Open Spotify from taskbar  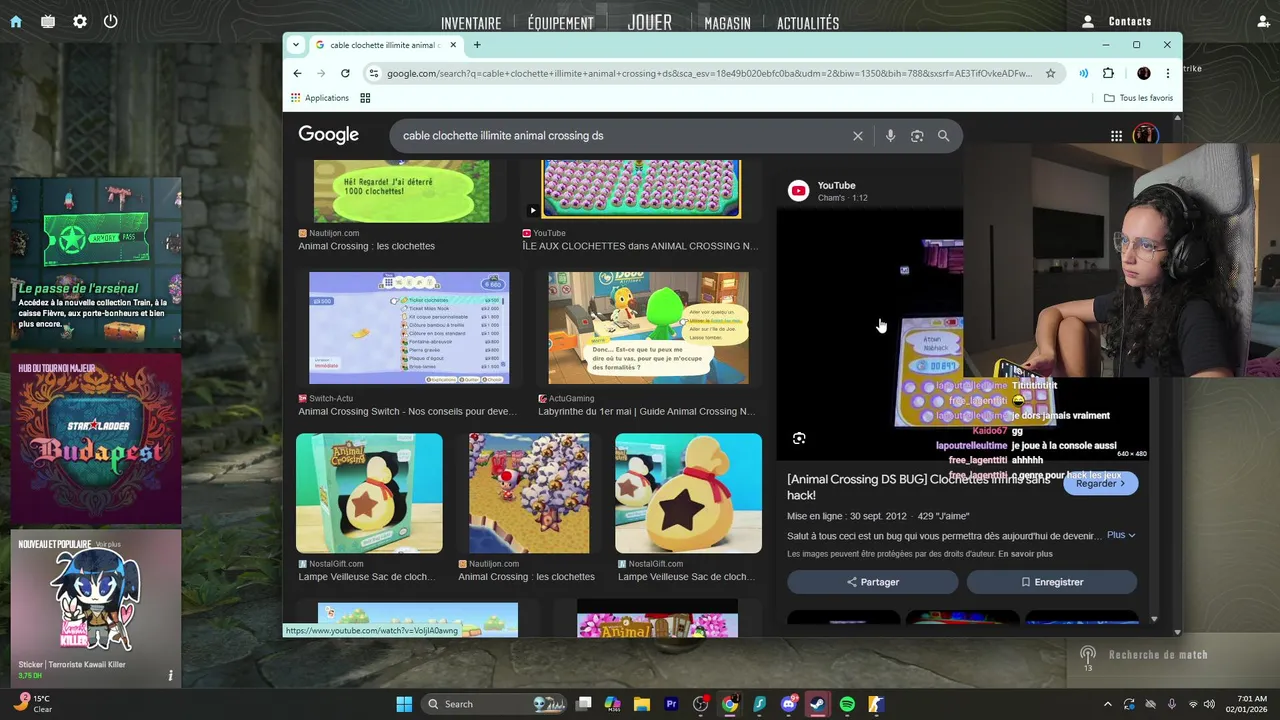[x=847, y=704]
